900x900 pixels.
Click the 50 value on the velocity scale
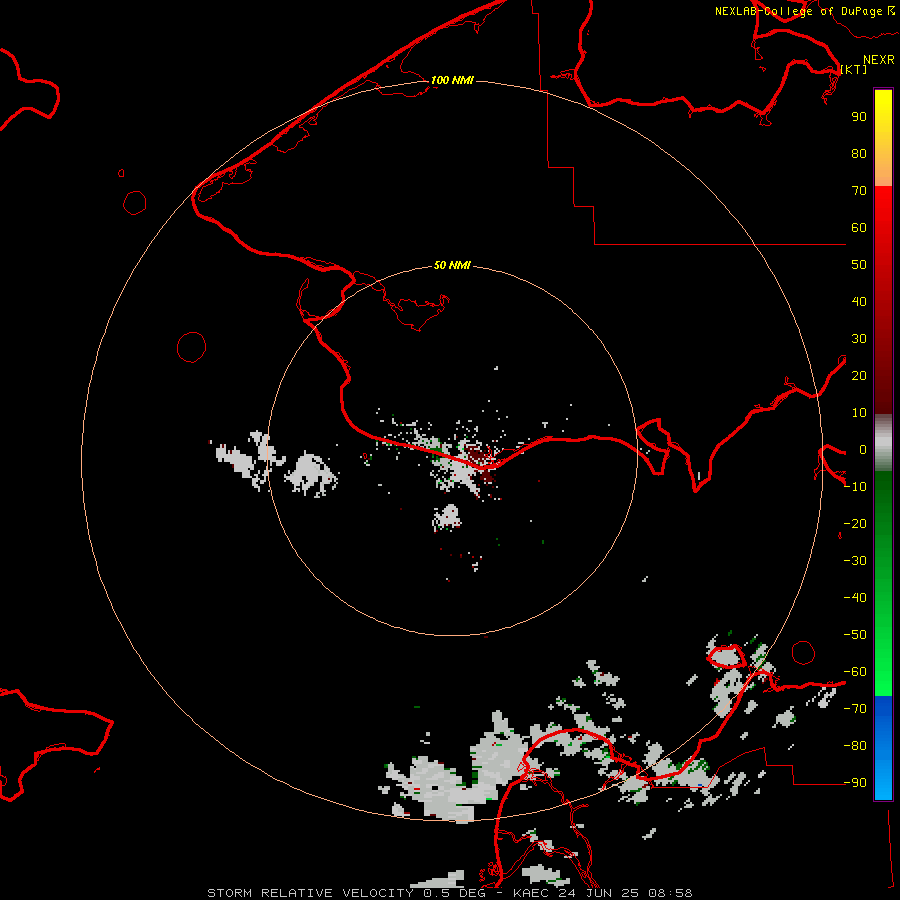tap(859, 265)
